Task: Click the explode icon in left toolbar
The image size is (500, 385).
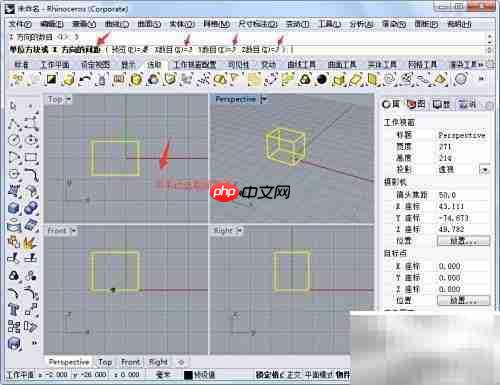Action: (x=30, y=243)
